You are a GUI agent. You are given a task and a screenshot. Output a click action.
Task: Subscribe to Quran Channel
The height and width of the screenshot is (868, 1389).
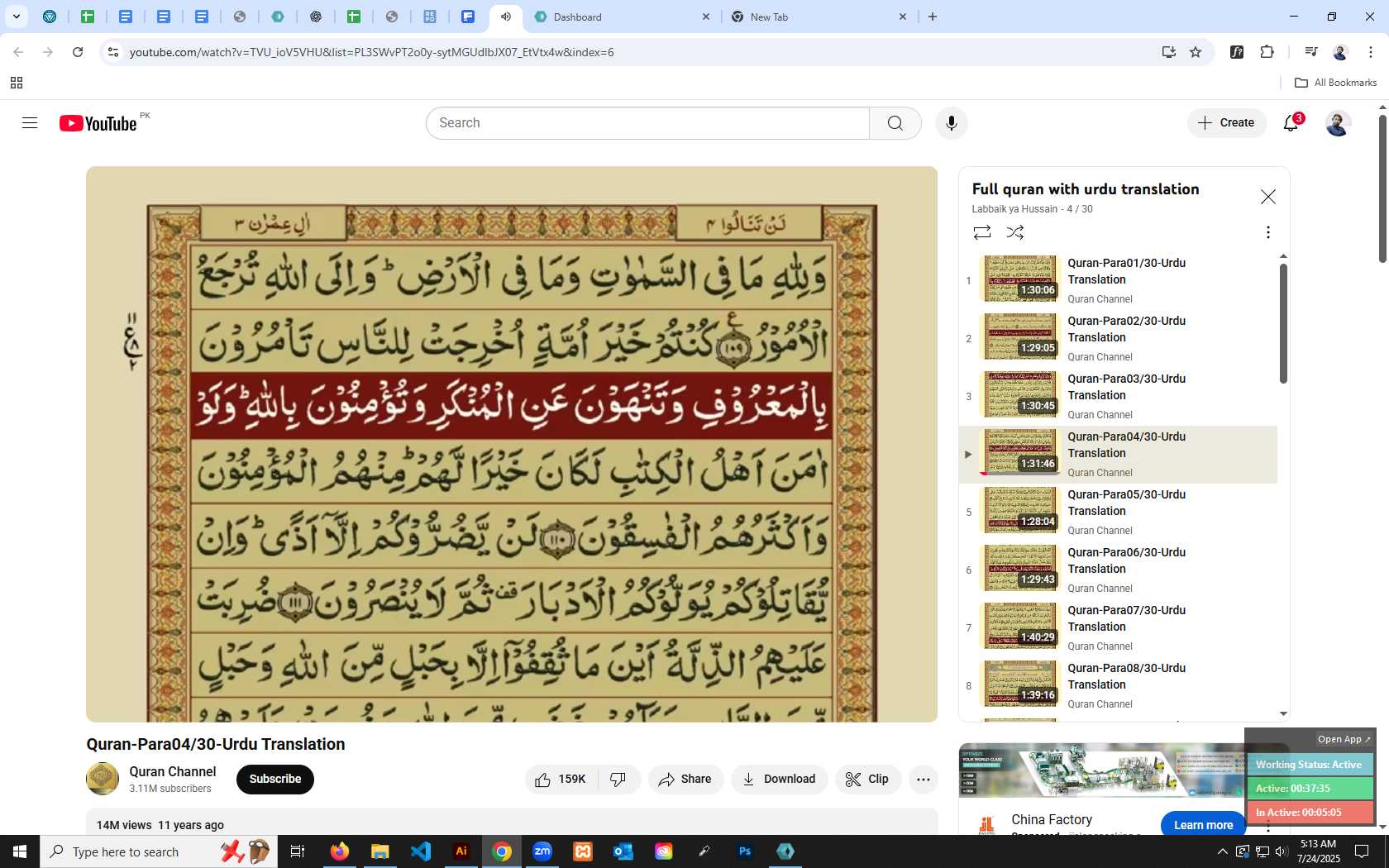coord(275,780)
